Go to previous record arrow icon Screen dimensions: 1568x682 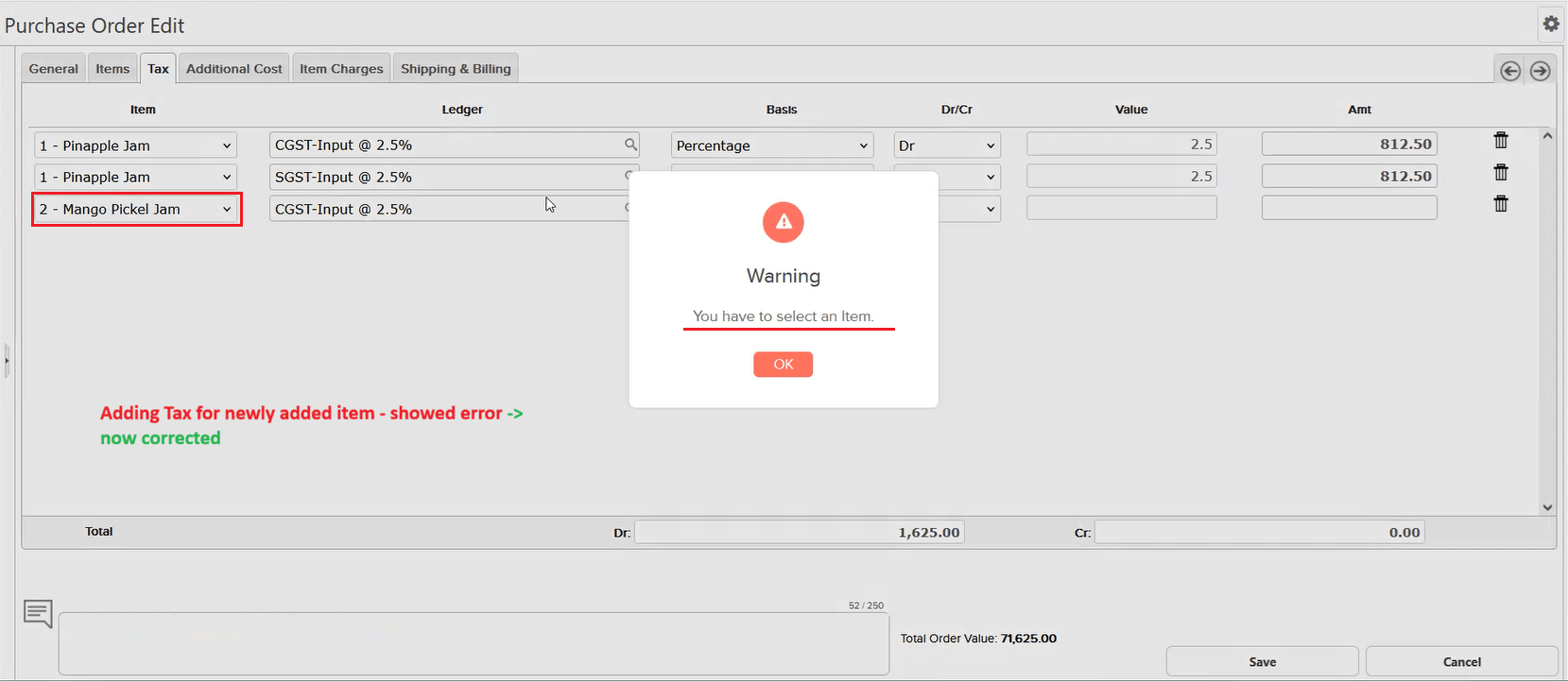pyautogui.click(x=1510, y=71)
